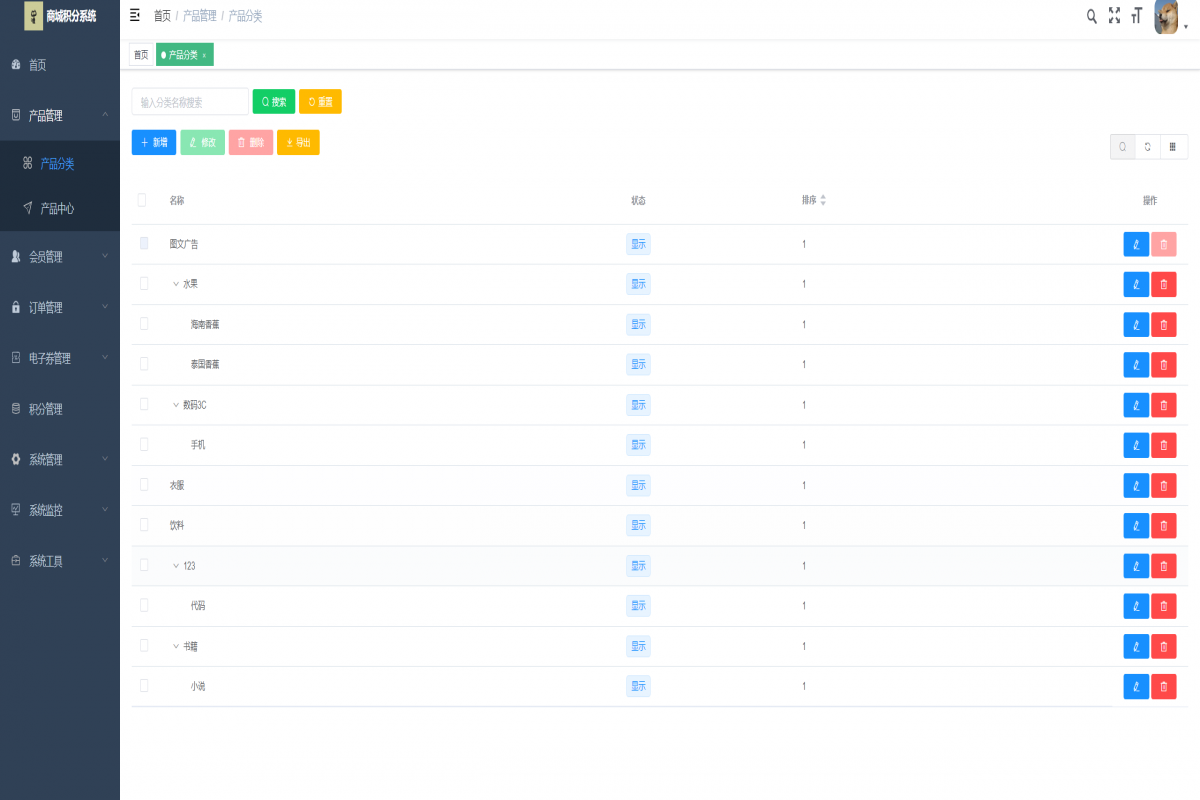The image size is (1200, 800).
Task: Expand the 会员管理 sidebar menu
Action: tap(60, 257)
